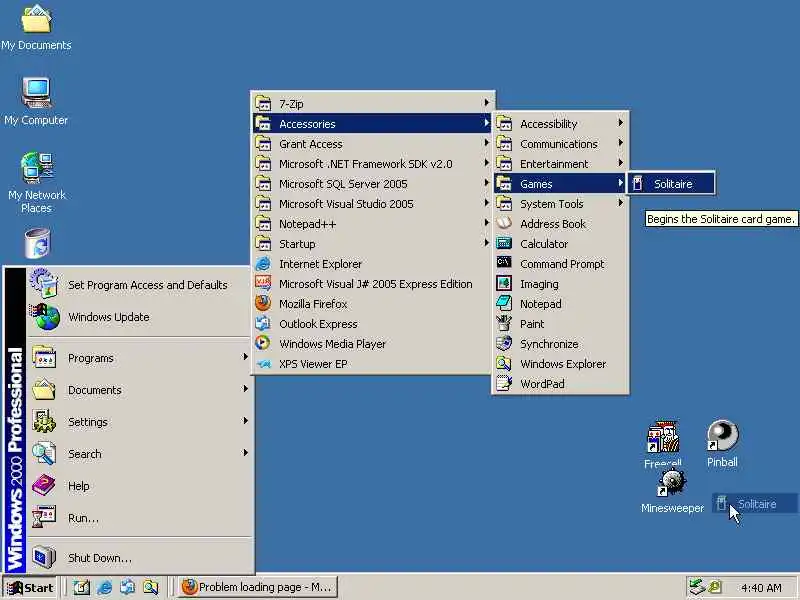Open the My Documents desktop icon
This screenshot has height=600, width=800.
pyautogui.click(x=36, y=28)
